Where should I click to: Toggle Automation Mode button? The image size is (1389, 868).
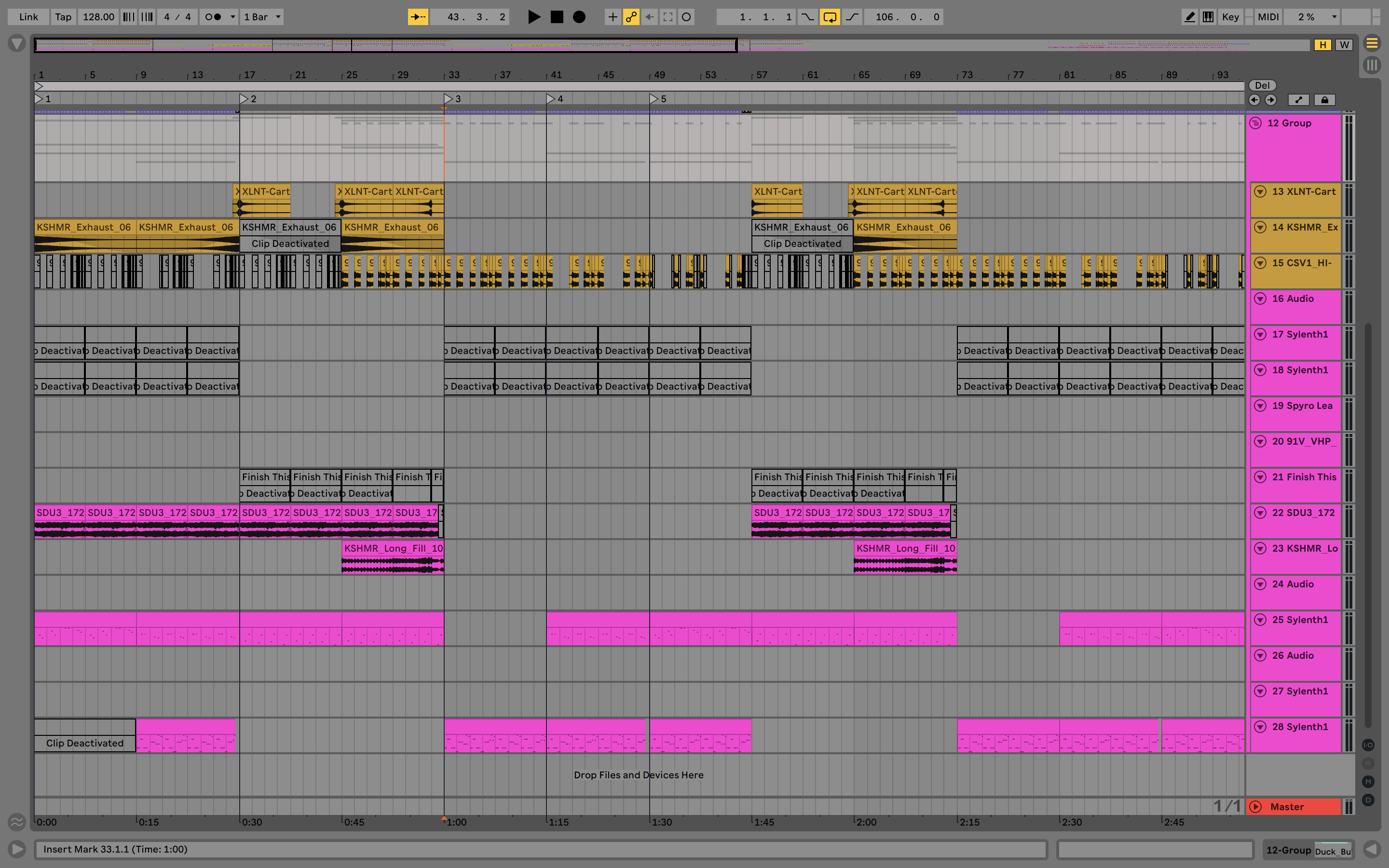[1298, 100]
